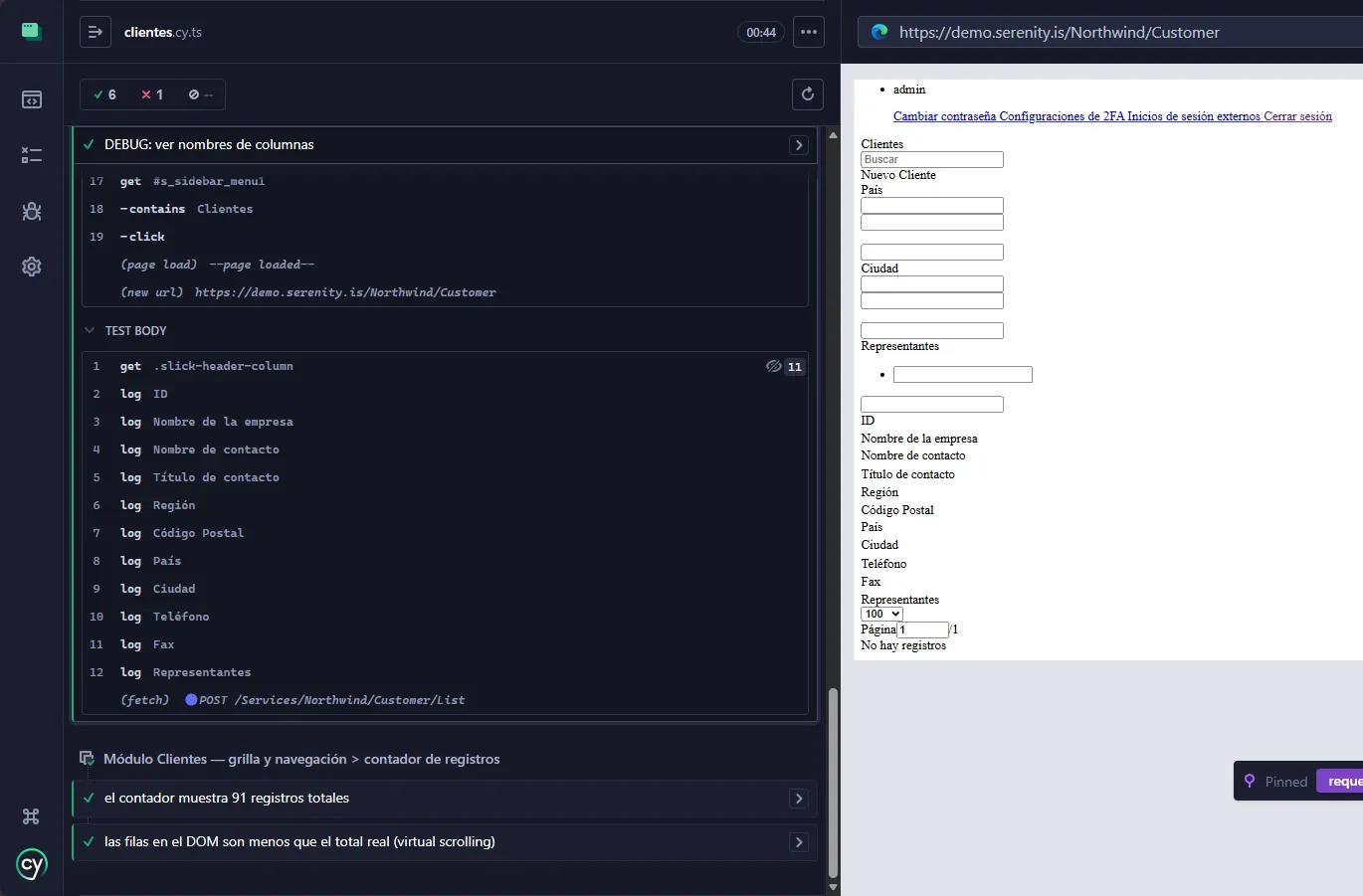
Task: Click the Cambiar contraseña link
Action: pyautogui.click(x=944, y=116)
